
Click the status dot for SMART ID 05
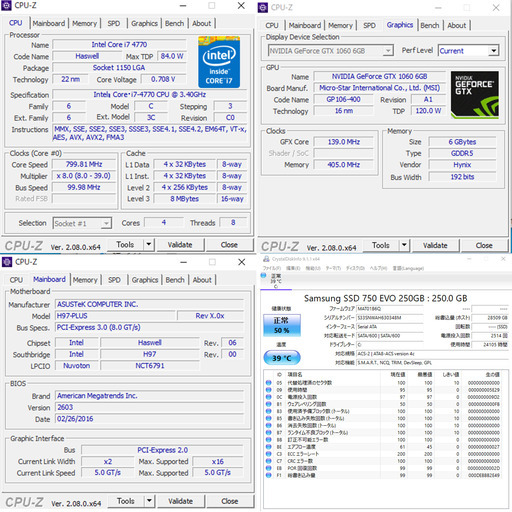point(269,383)
